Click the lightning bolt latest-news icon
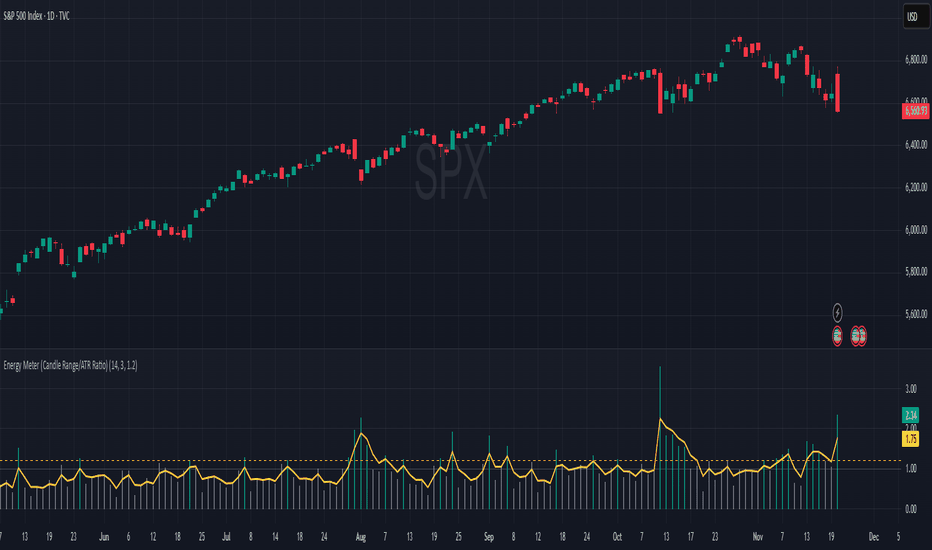This screenshot has height=550, width=932. click(837, 312)
